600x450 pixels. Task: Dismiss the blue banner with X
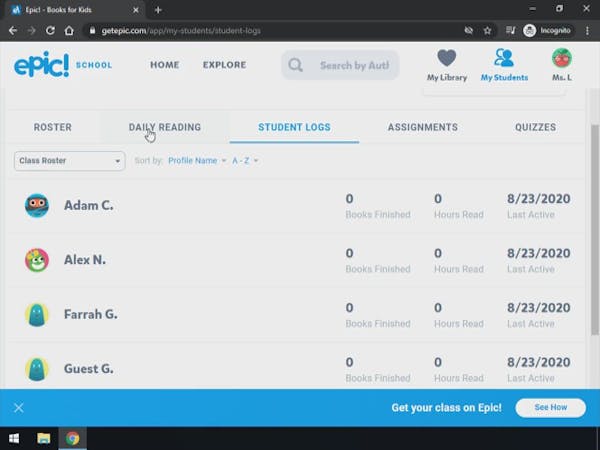19,408
